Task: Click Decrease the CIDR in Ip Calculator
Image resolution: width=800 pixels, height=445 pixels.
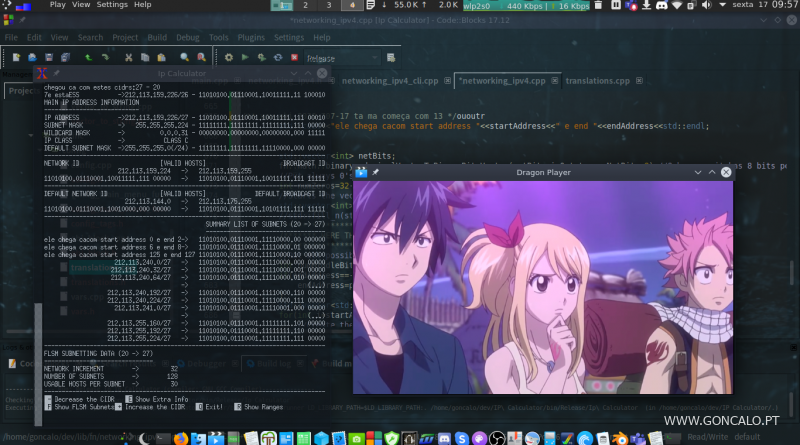Action: click(80, 399)
